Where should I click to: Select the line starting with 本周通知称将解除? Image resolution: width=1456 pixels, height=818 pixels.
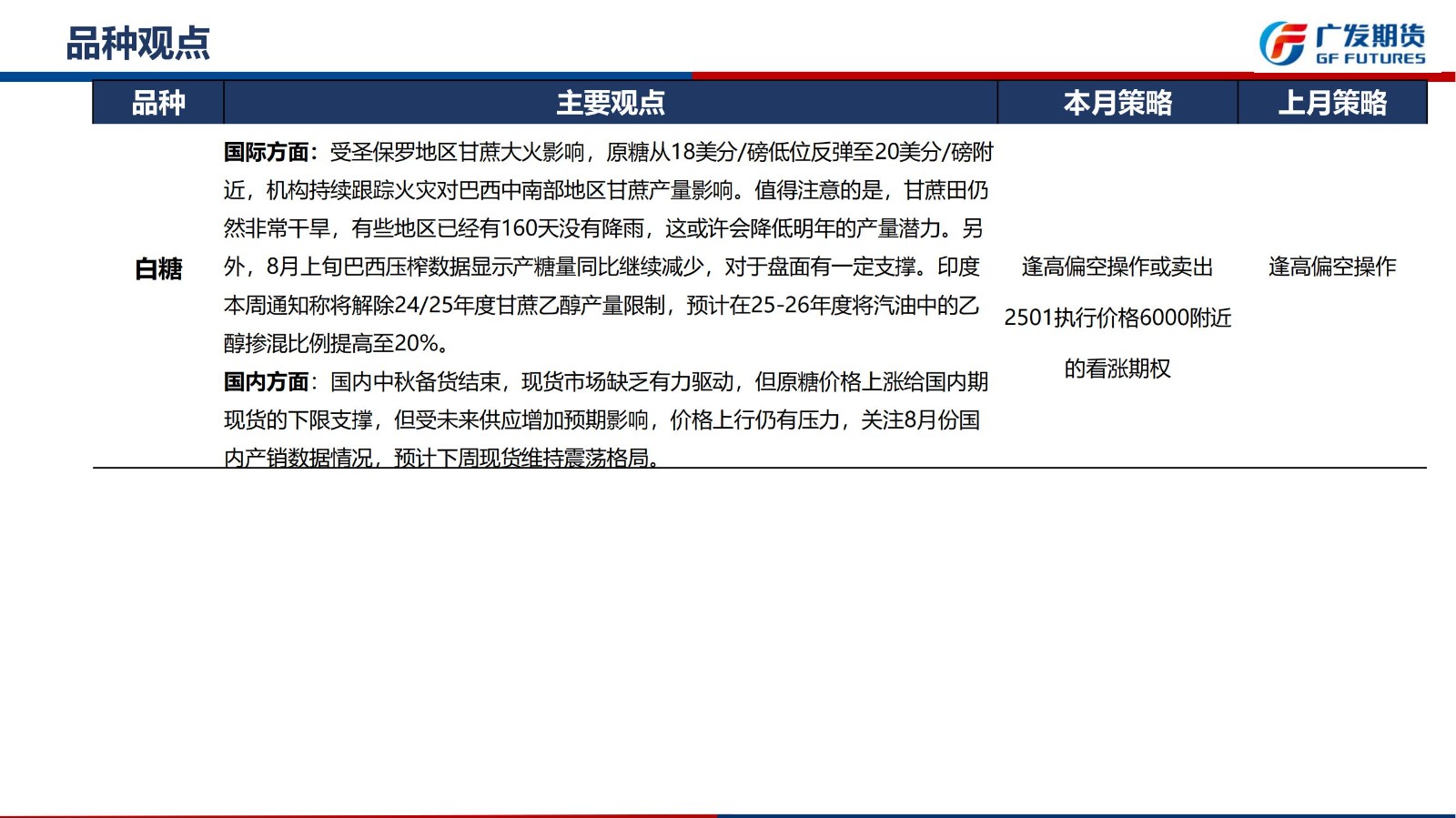pyautogui.click(x=601, y=306)
